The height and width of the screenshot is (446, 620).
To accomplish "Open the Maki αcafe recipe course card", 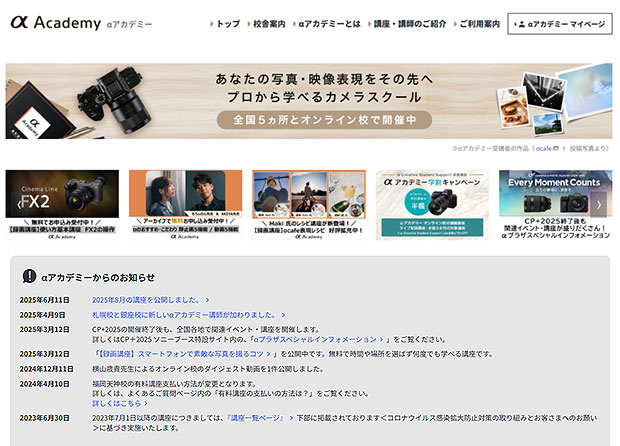I will click(x=309, y=205).
